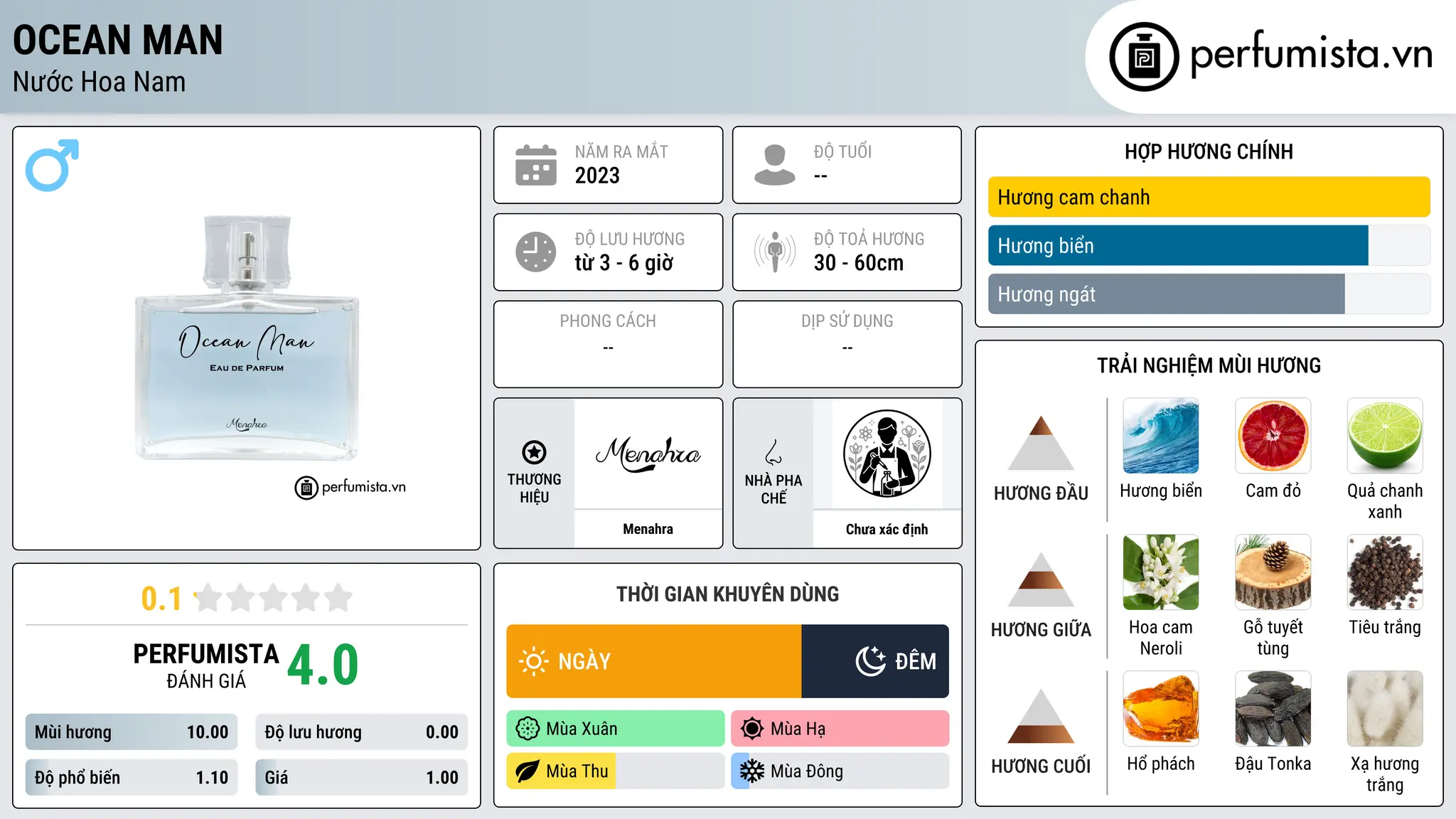
Task: Click the Mùa Đông season bar
Action: pos(840,771)
